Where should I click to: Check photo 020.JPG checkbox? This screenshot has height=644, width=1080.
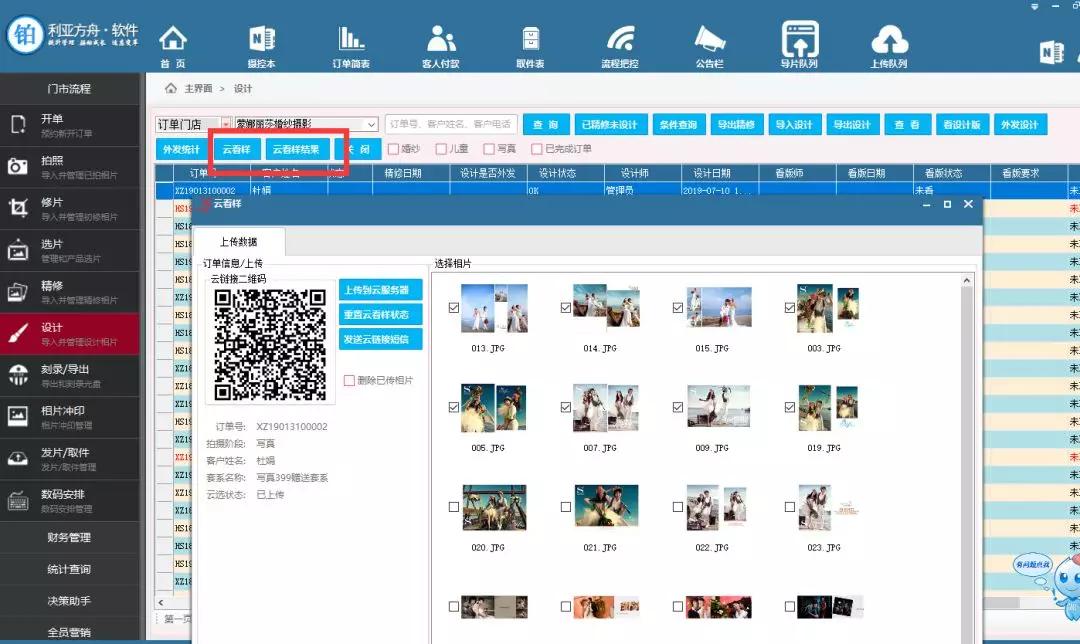coord(453,507)
